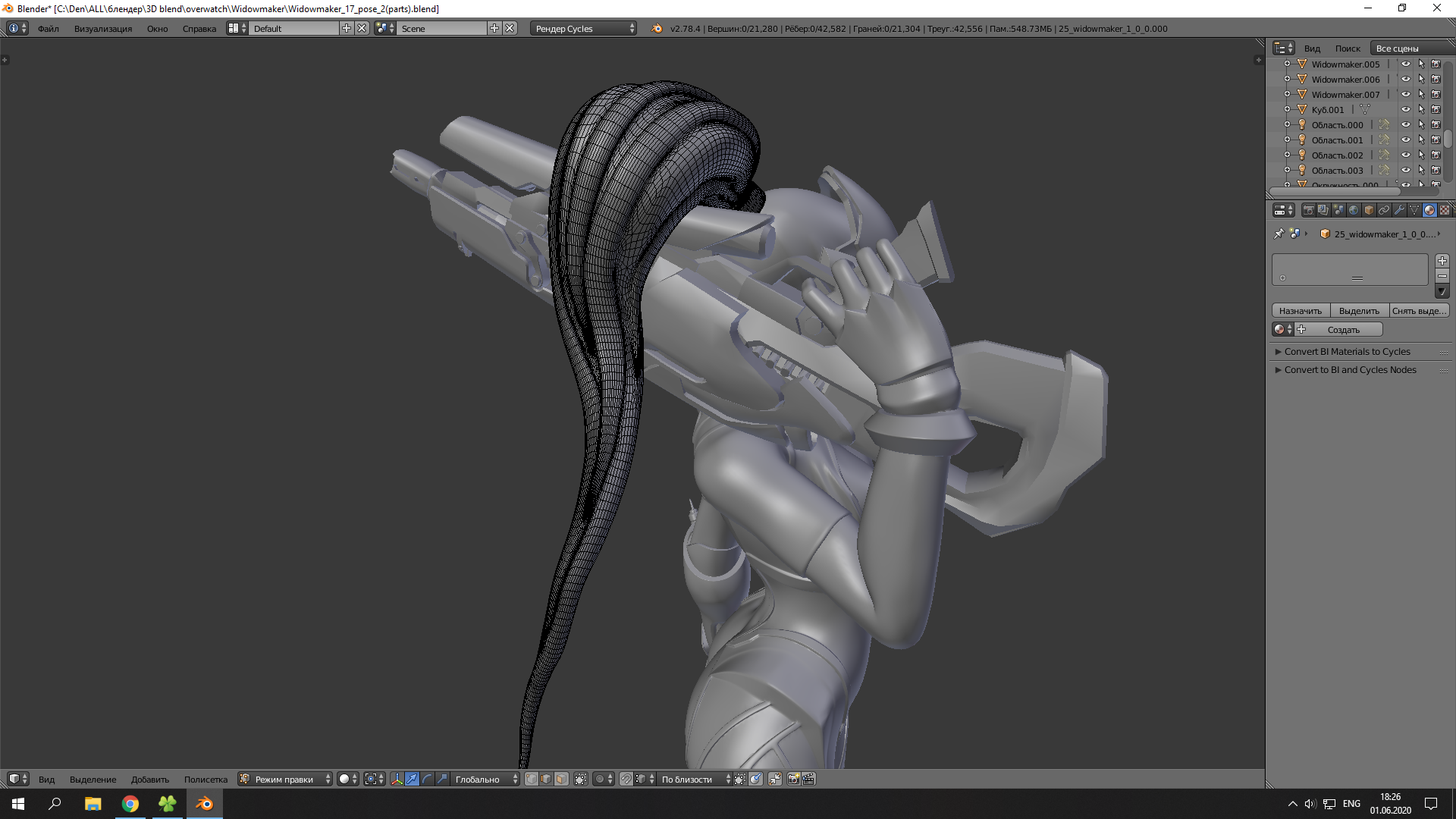The height and width of the screenshot is (819, 1456).
Task: Pin the properties context with pushpin icon
Action: [x=1279, y=234]
